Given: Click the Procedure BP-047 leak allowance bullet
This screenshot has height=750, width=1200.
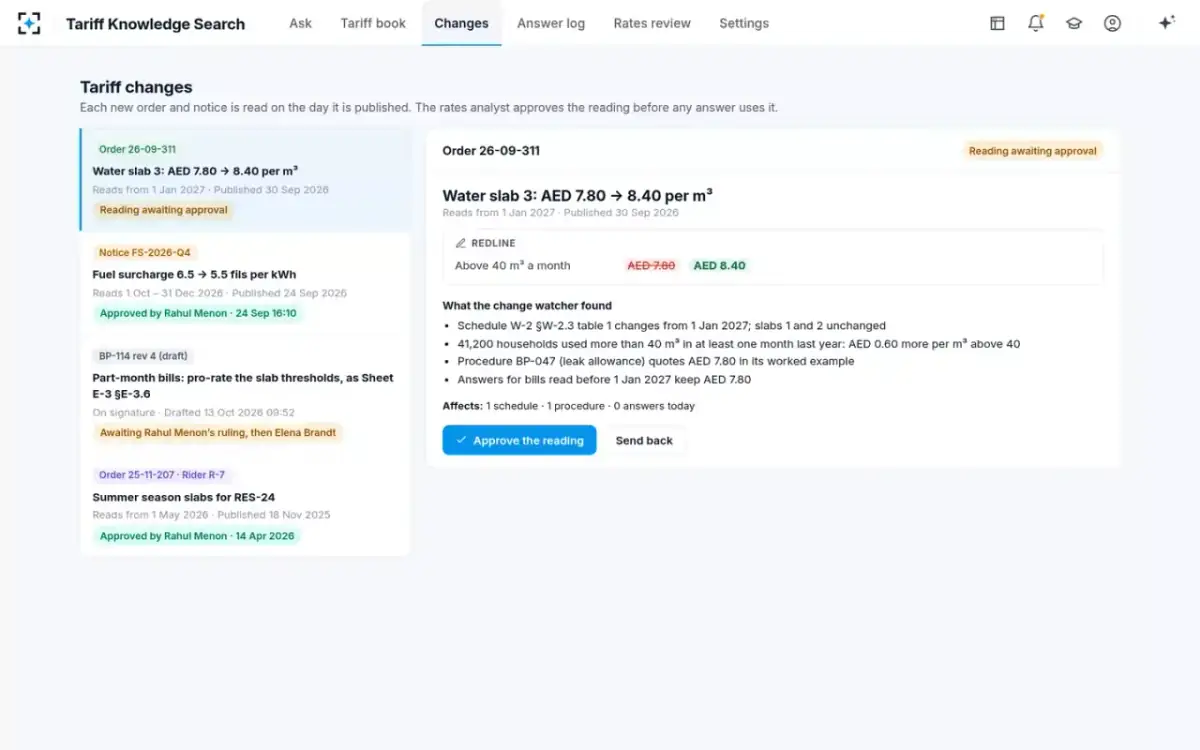Looking at the screenshot, I should point(655,361).
